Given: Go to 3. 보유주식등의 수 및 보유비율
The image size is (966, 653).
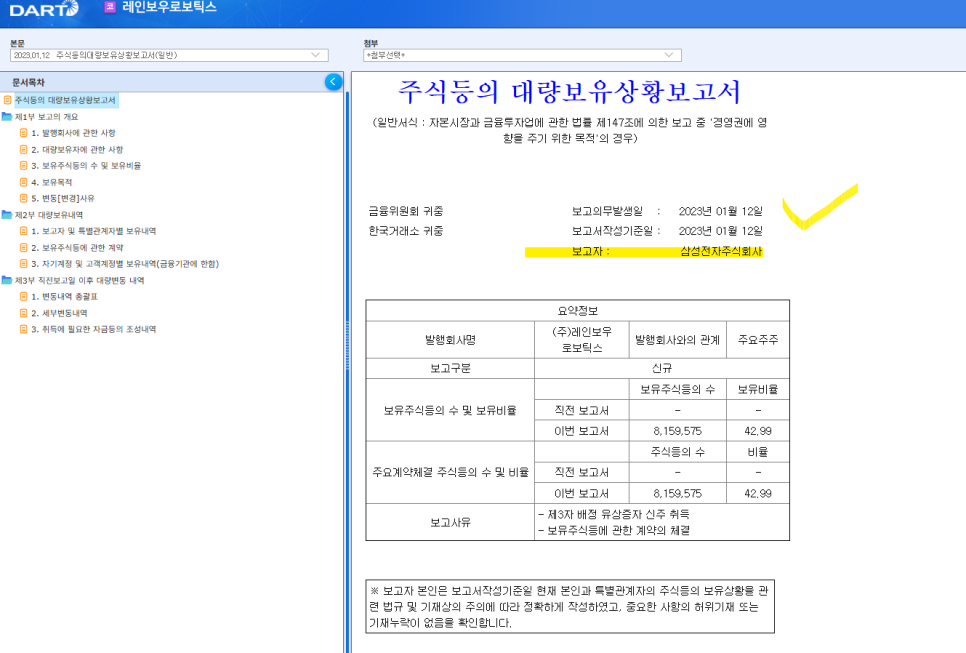Looking at the screenshot, I should click(x=85, y=166).
